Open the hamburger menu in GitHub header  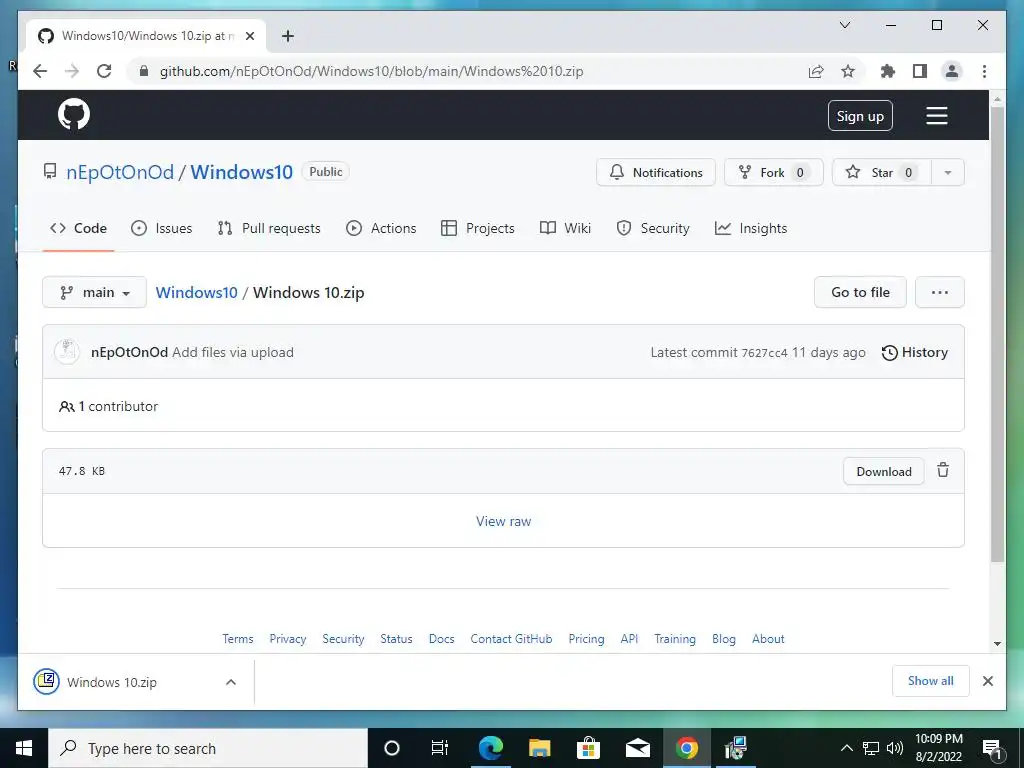[x=936, y=116]
